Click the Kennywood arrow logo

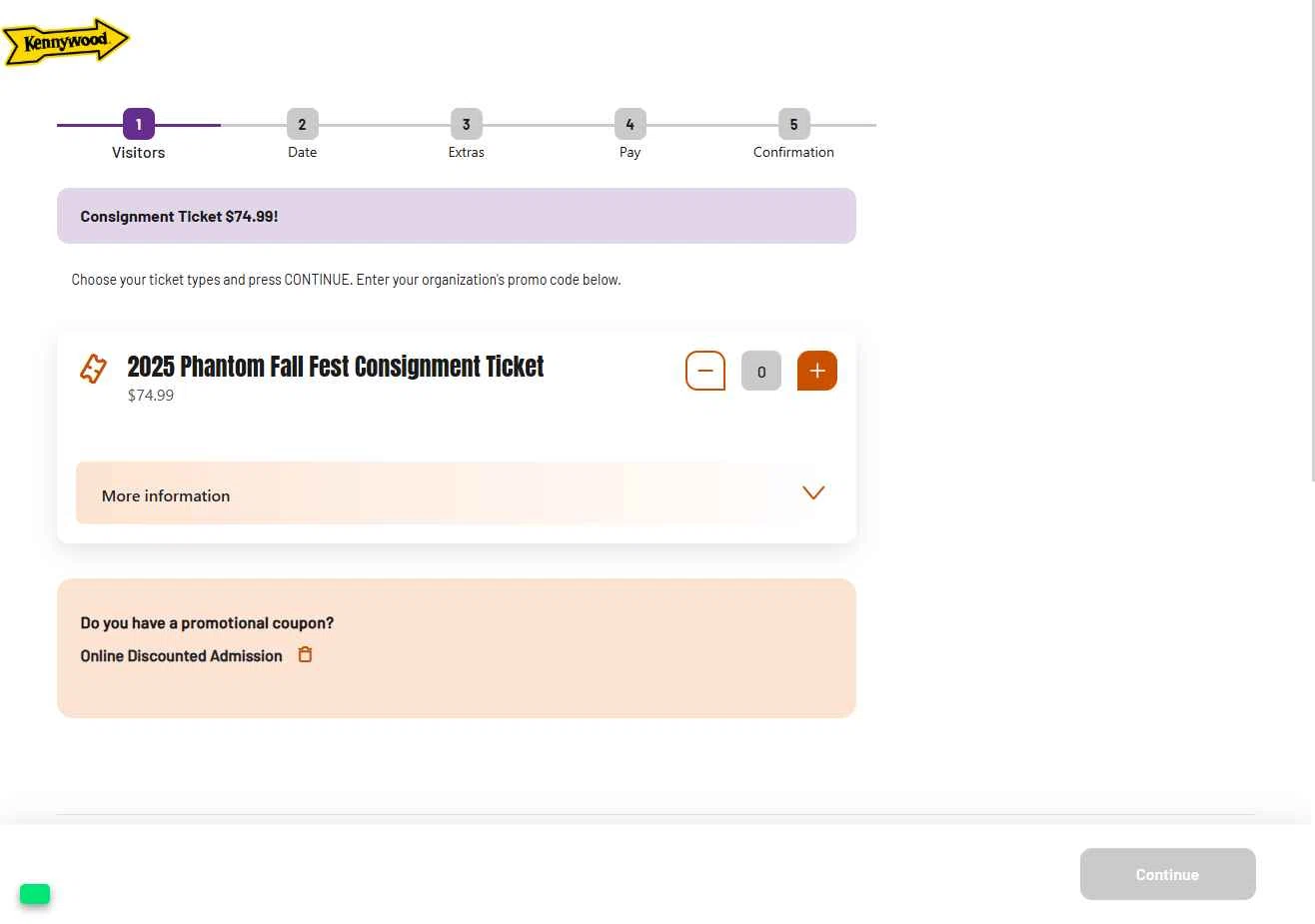pyautogui.click(x=66, y=42)
